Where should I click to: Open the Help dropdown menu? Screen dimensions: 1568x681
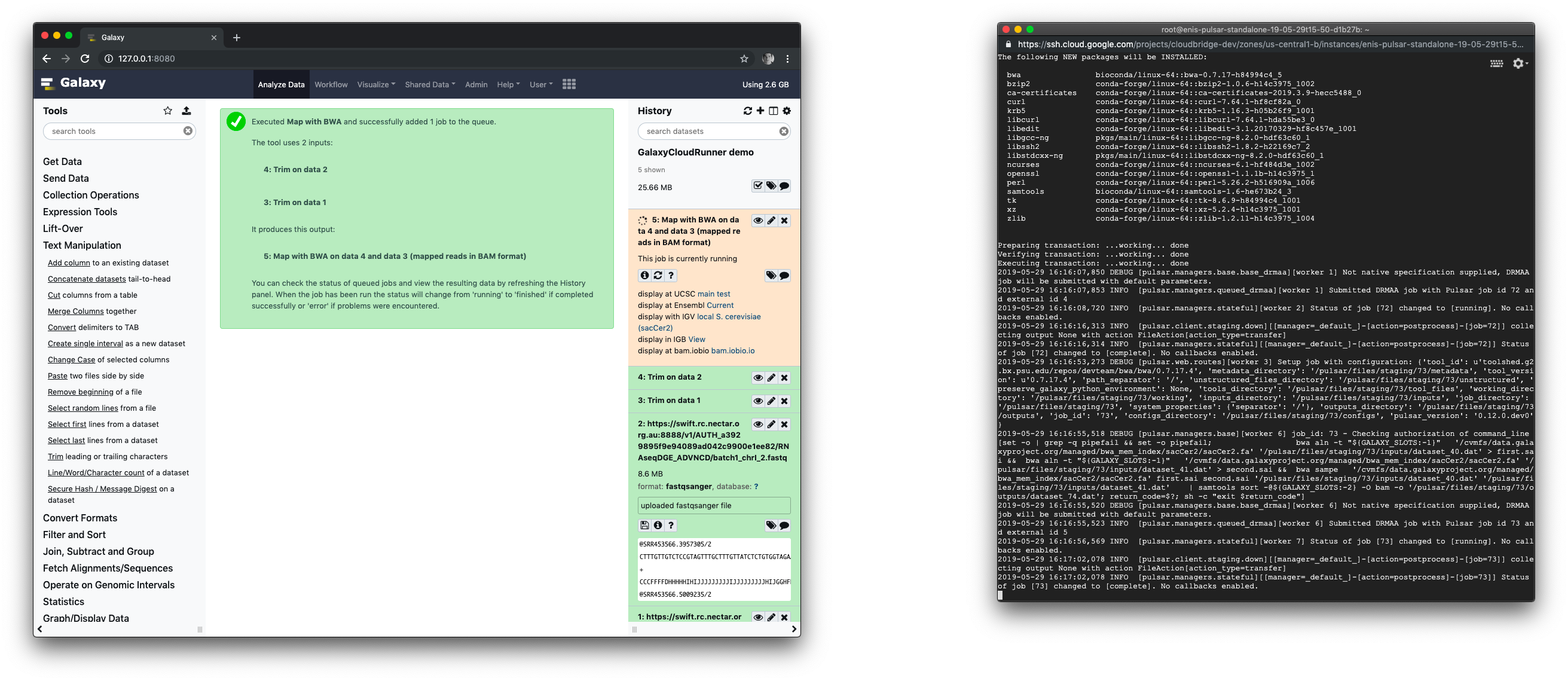pos(508,84)
